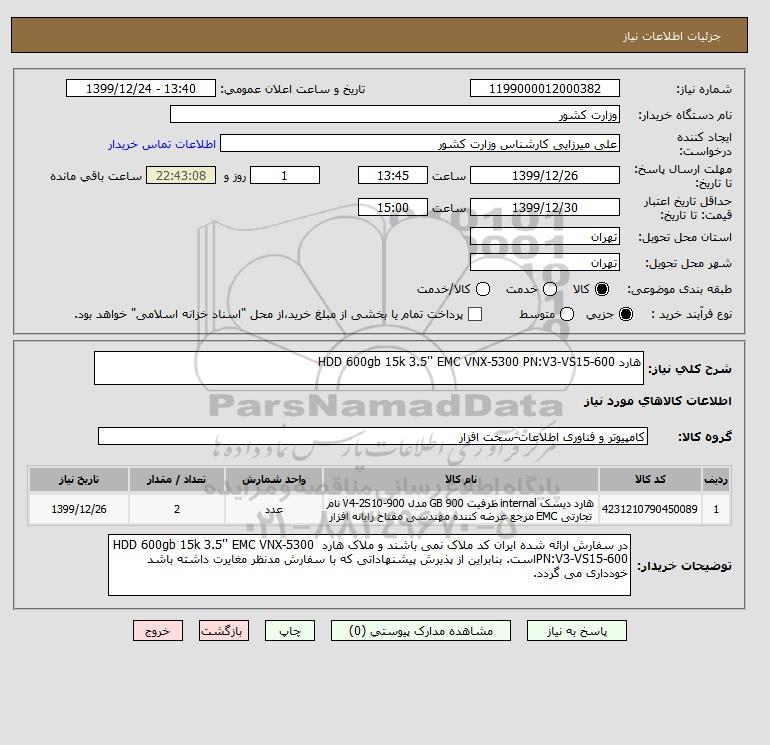Image resolution: width=770 pixels, height=745 pixels.
Task: Click the اطلاعات کالاهای مورد نیاز heading
Action: click(658, 401)
